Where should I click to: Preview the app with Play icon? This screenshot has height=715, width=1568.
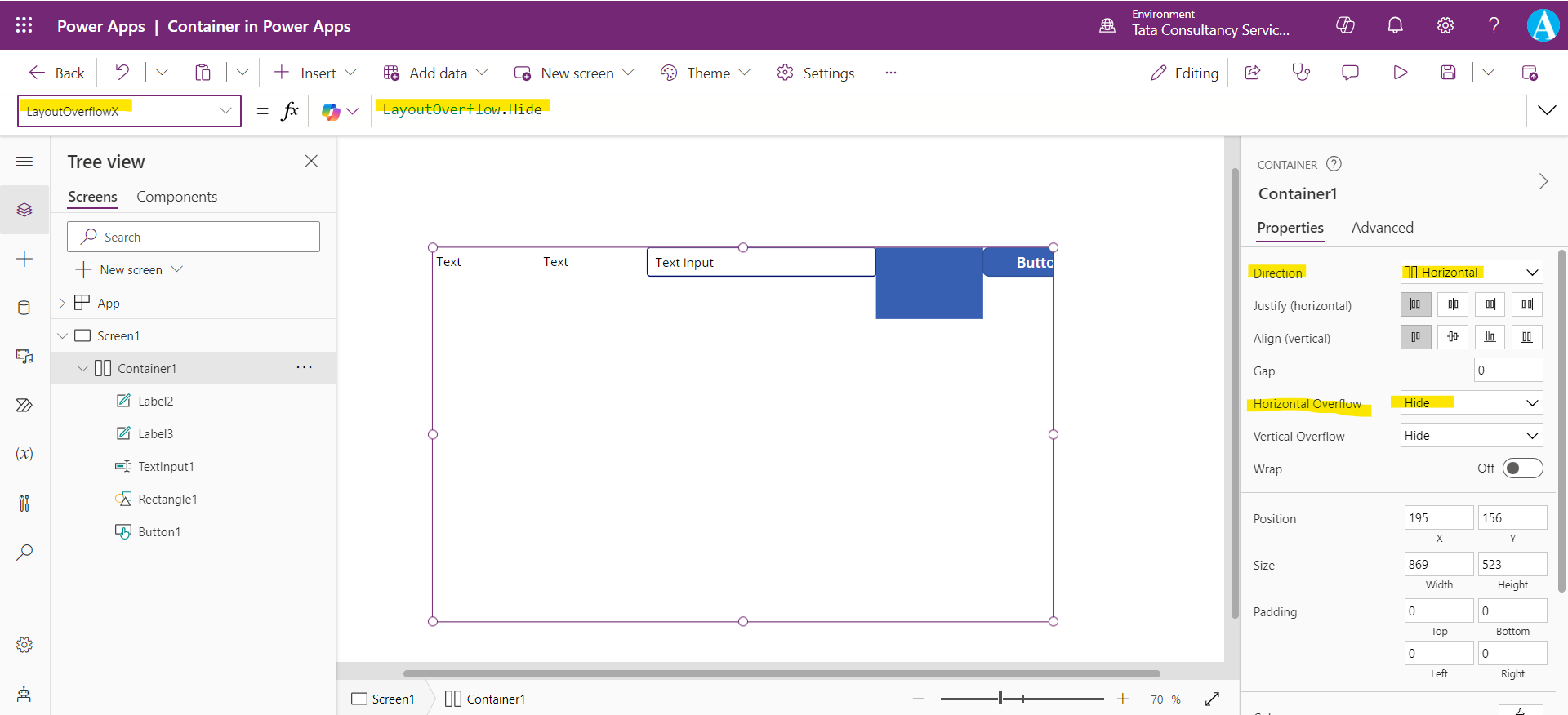1400,73
